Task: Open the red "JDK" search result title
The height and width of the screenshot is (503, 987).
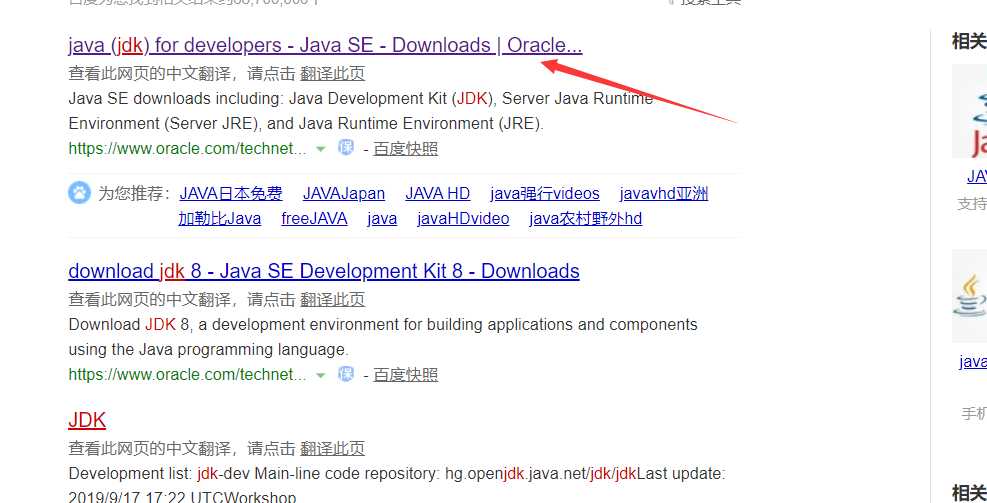Action: pos(87,420)
